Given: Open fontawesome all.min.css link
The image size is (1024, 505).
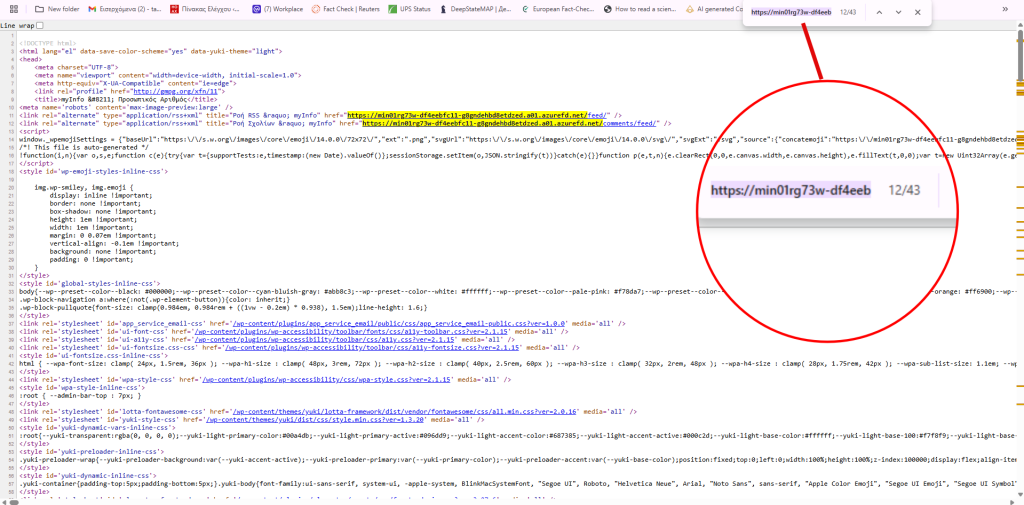Looking at the screenshot, I should (406, 412).
